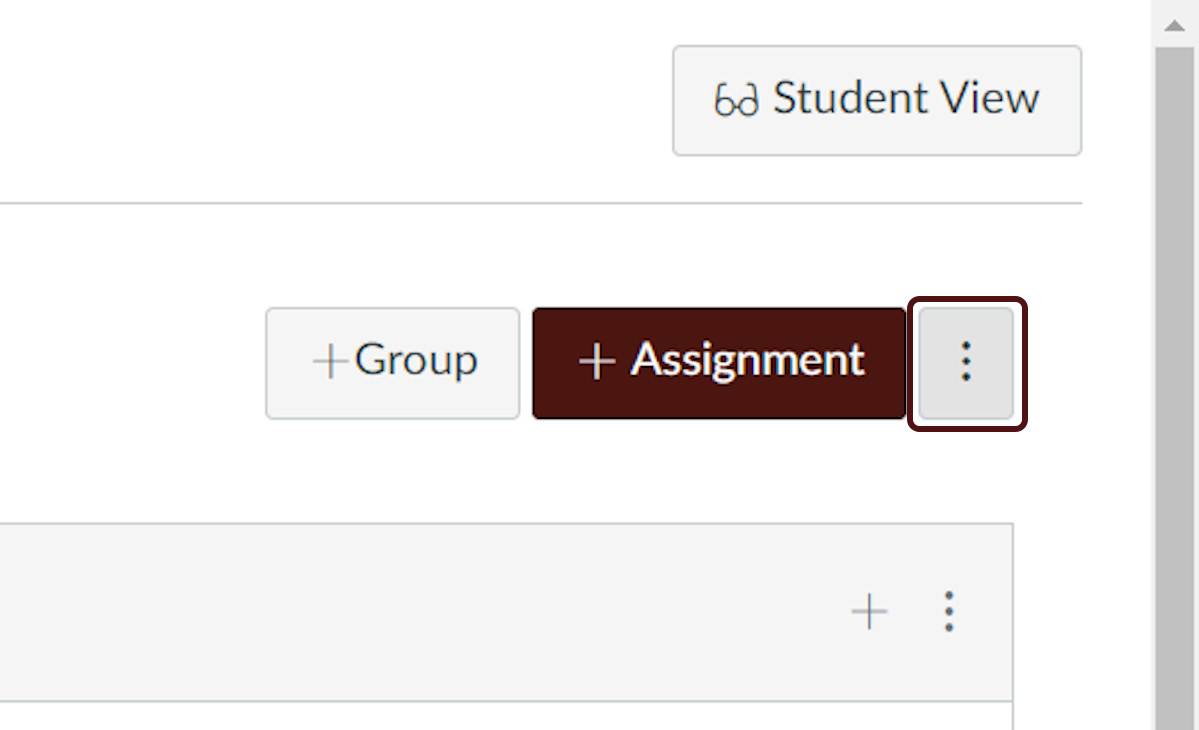Click the "Group" text label

416,360
